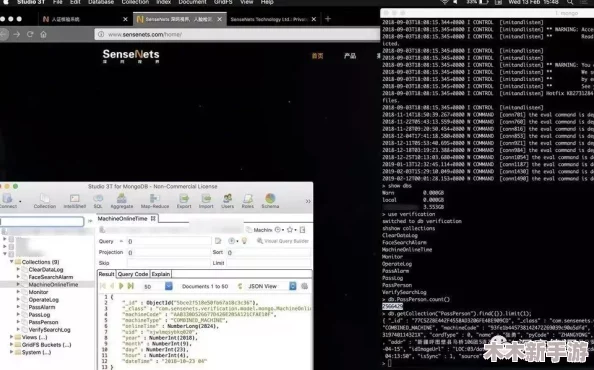Open a new browser tab
The height and width of the screenshot is (370, 594).
328,19
